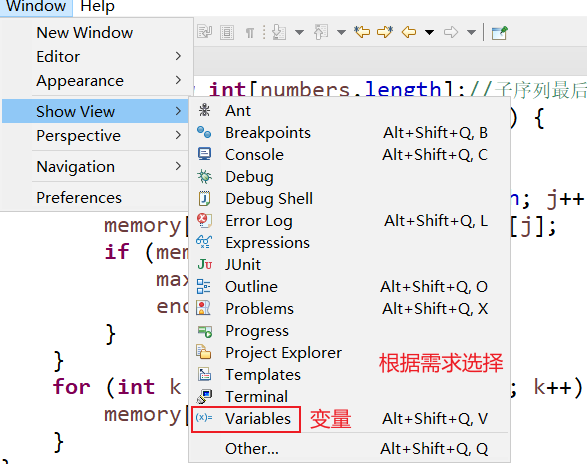Click the Next Annotation toolbar icon
This screenshot has height=464, width=587.
coord(279,32)
